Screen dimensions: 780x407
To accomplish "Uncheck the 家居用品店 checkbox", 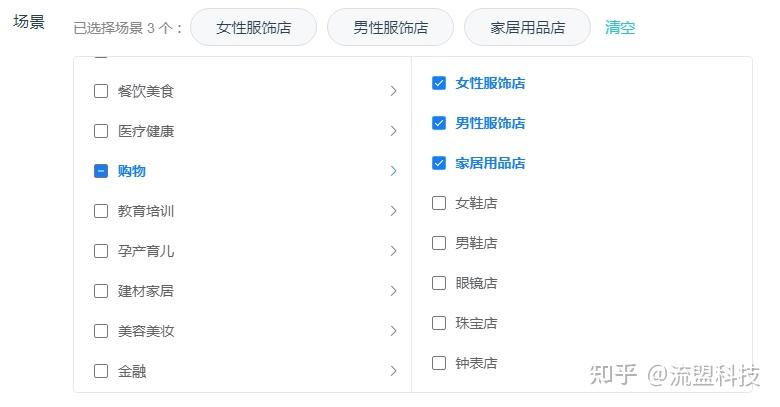I will (x=439, y=163).
